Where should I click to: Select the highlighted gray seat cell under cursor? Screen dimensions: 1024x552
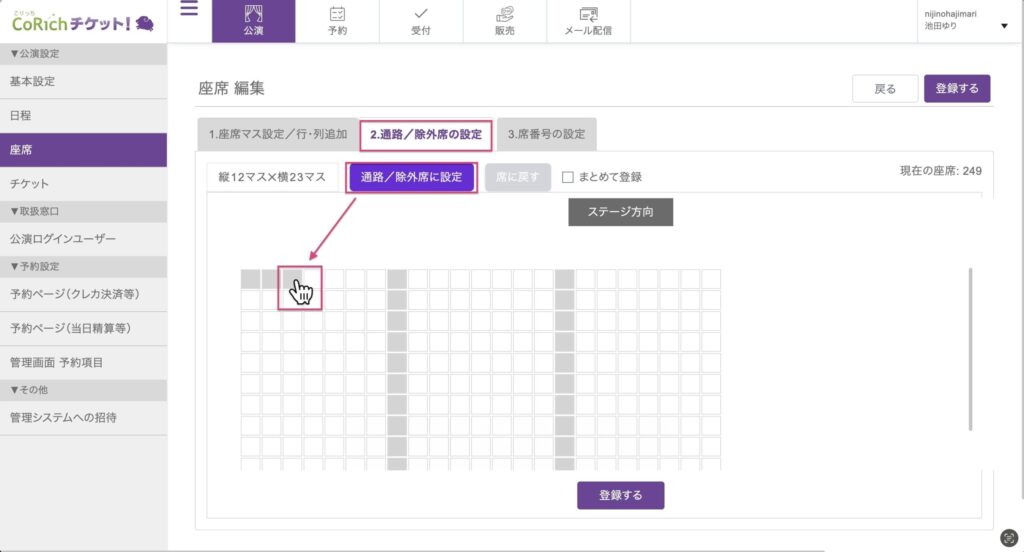(292, 279)
